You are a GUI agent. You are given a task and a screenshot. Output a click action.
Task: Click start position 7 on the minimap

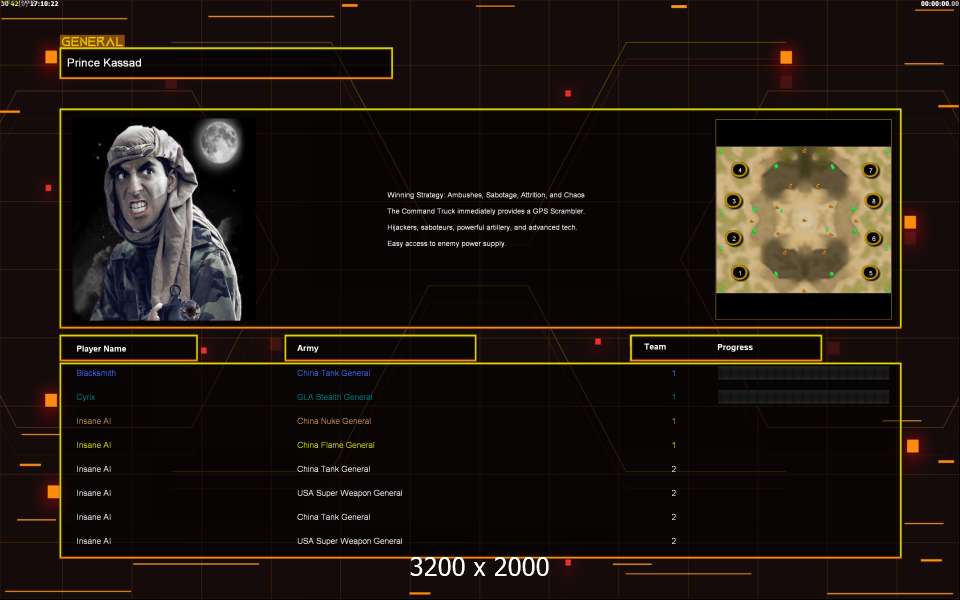coord(871,170)
